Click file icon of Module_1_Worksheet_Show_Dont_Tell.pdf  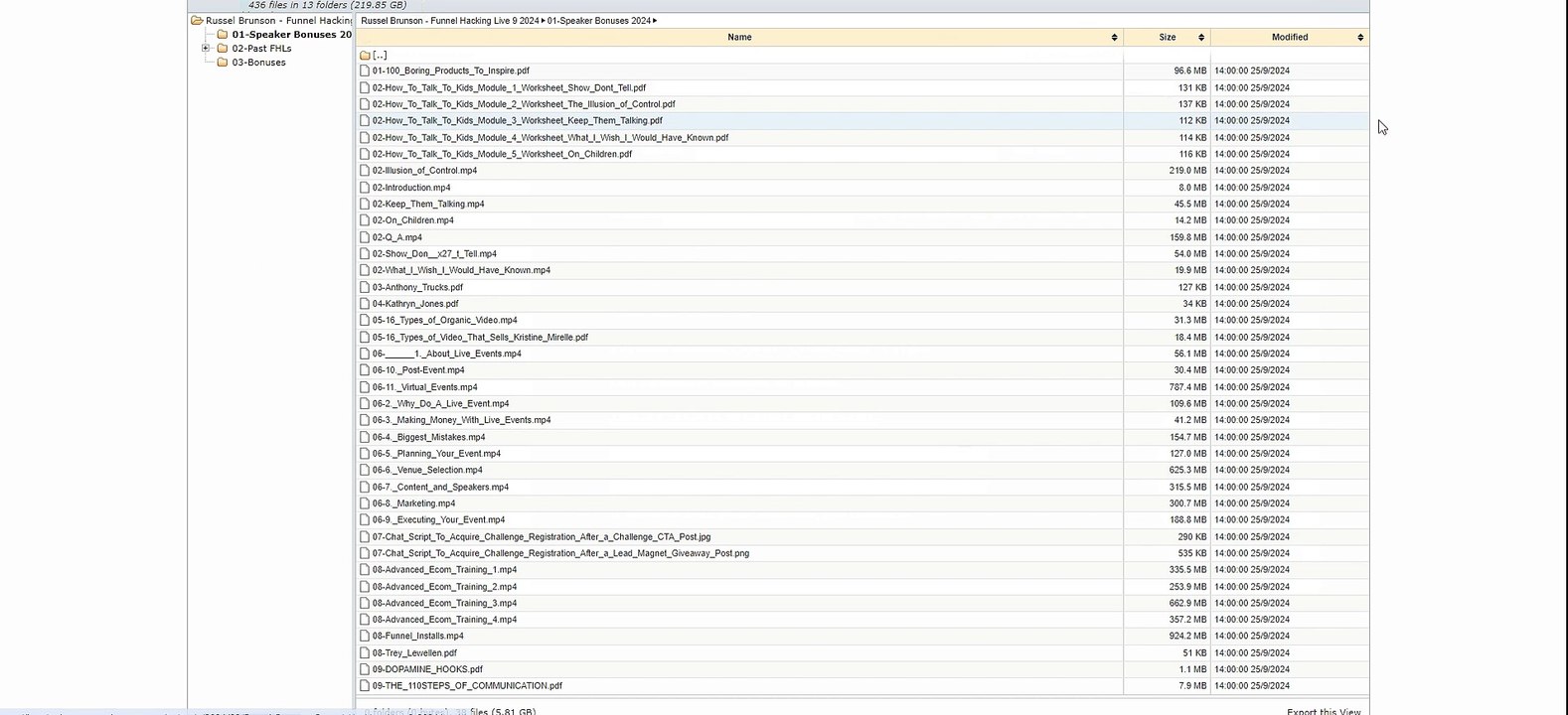coord(365,87)
